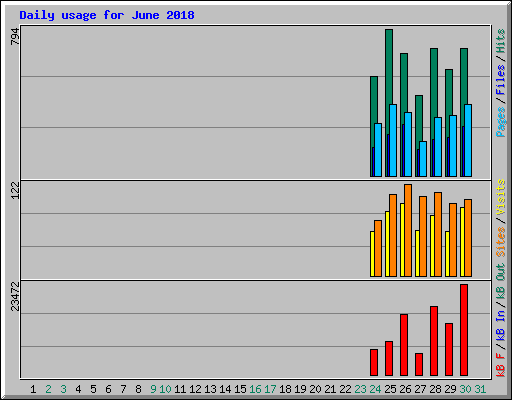Click the red kB bar for day 27

419,365
